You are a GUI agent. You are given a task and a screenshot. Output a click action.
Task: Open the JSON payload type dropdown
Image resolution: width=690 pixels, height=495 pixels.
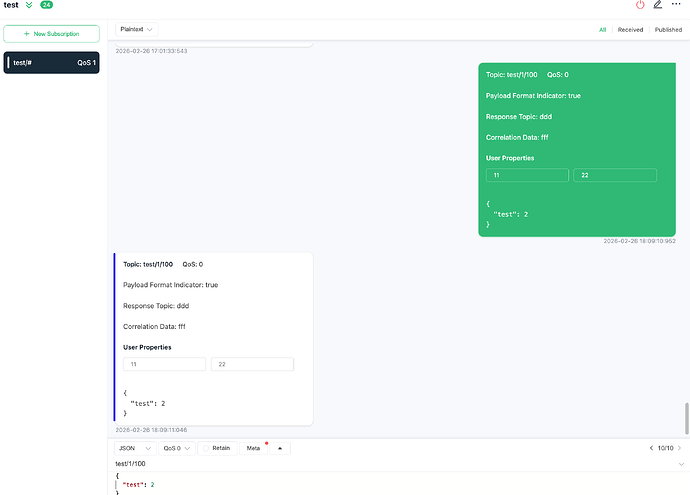click(135, 448)
